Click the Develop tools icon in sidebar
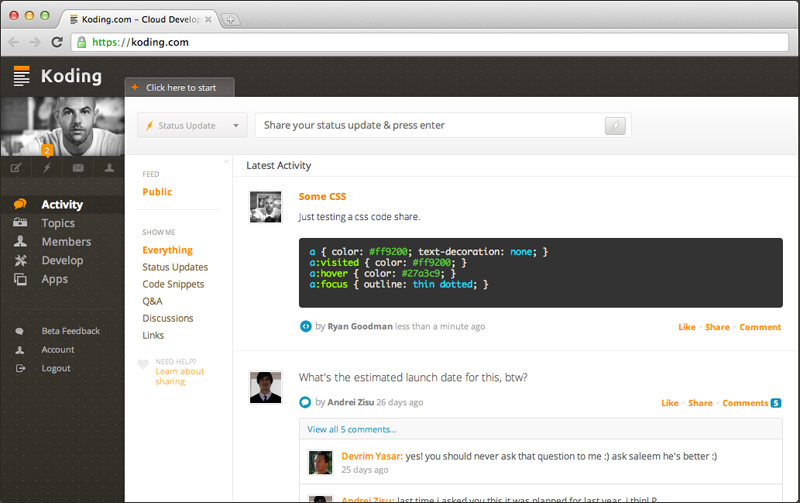This screenshot has height=503, width=800. point(20,260)
